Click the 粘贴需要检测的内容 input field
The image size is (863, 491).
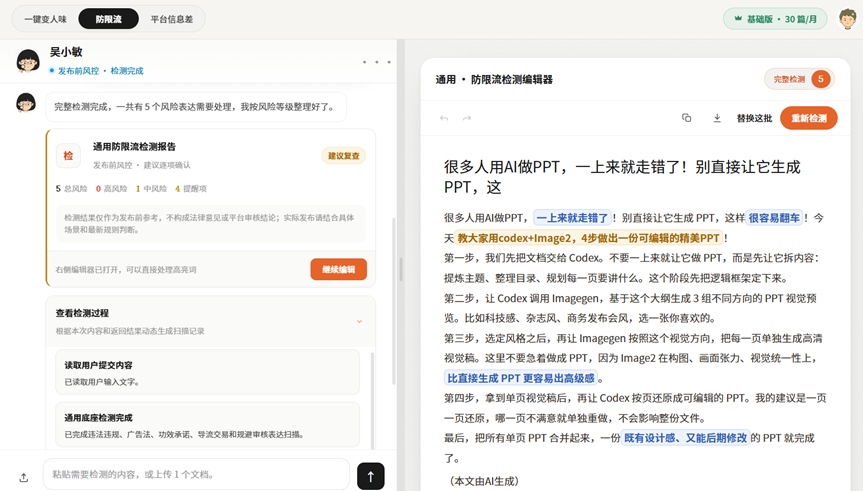(x=196, y=474)
